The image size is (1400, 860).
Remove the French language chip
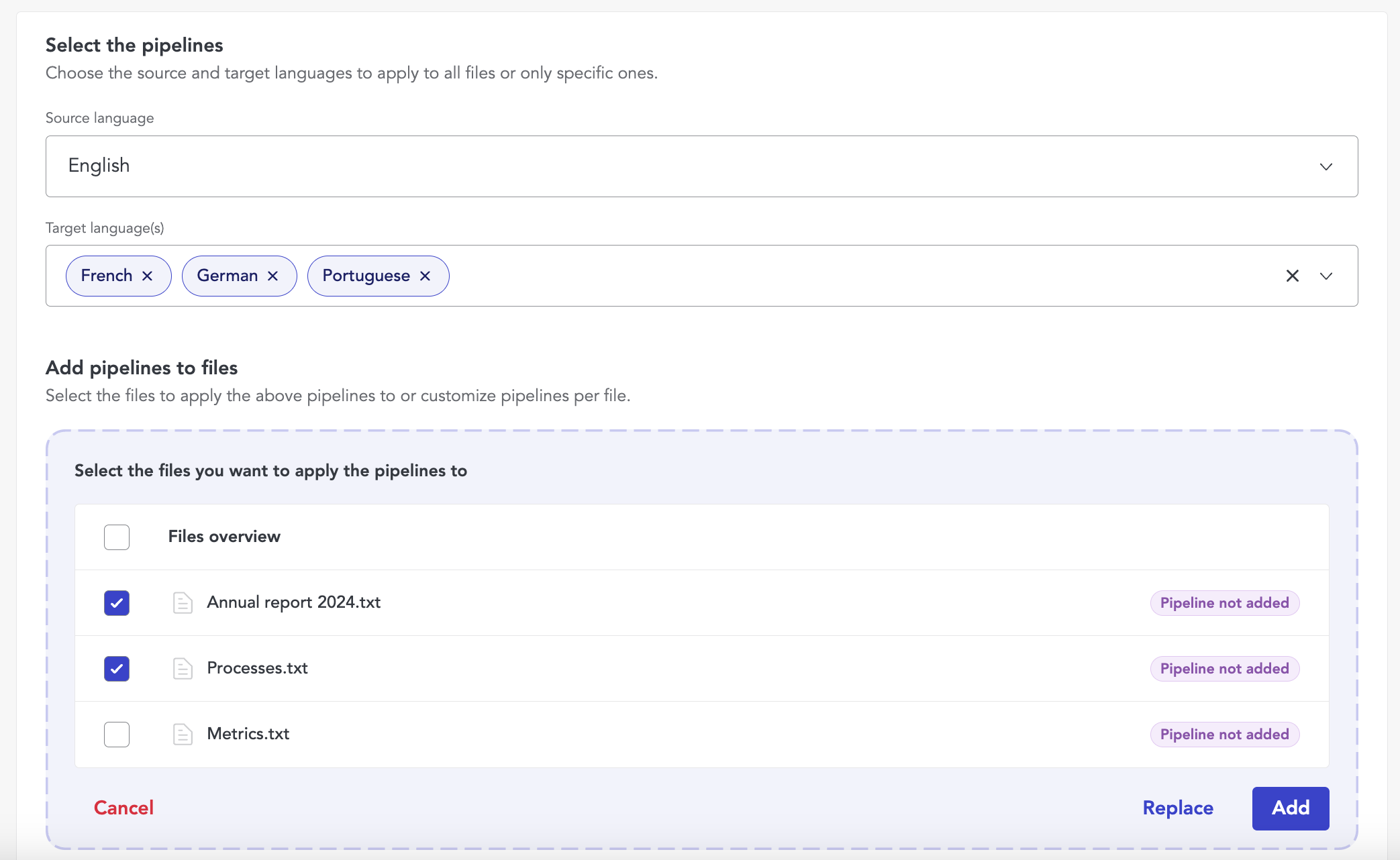tap(148, 276)
